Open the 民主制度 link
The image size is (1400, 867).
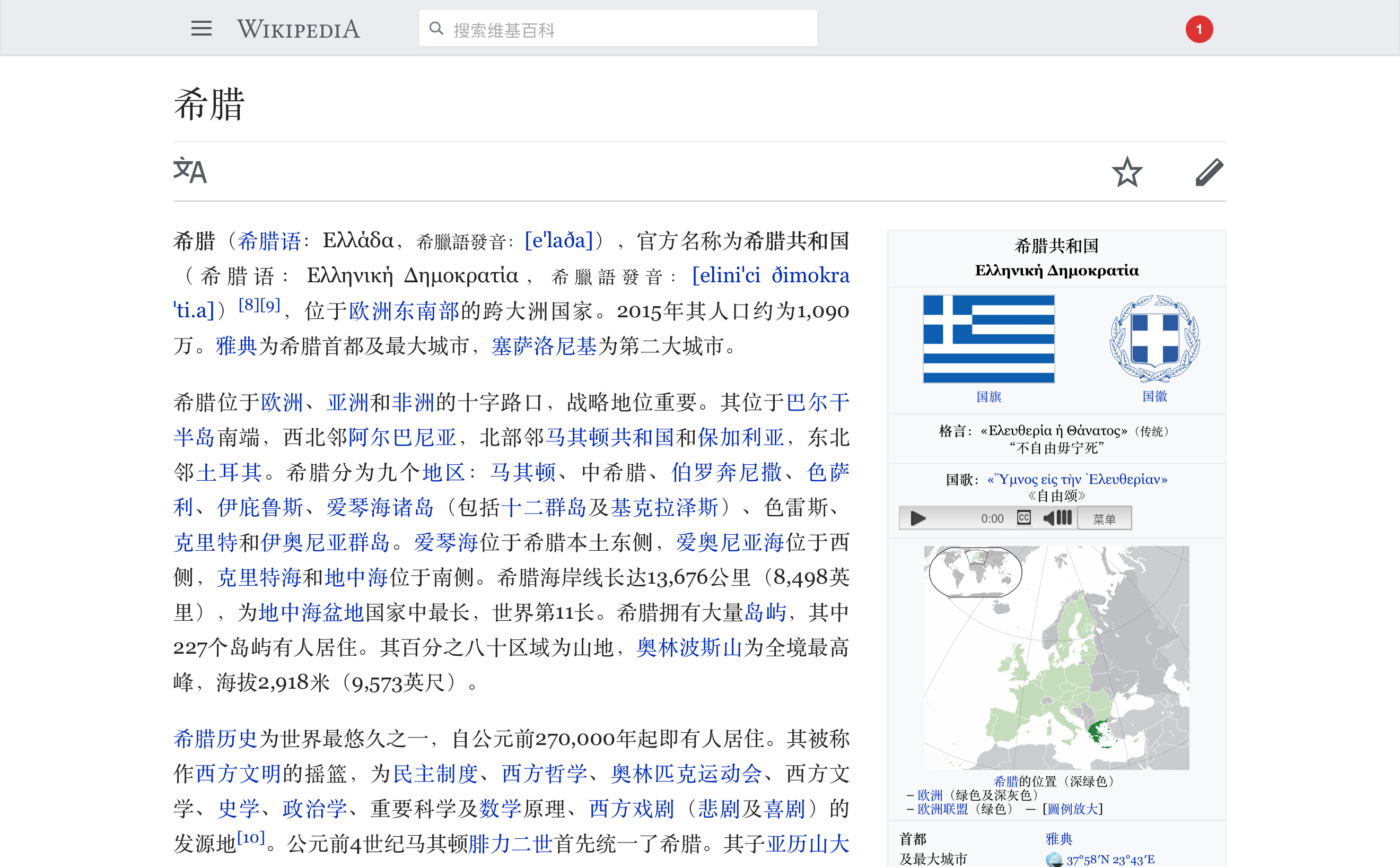[x=435, y=774]
